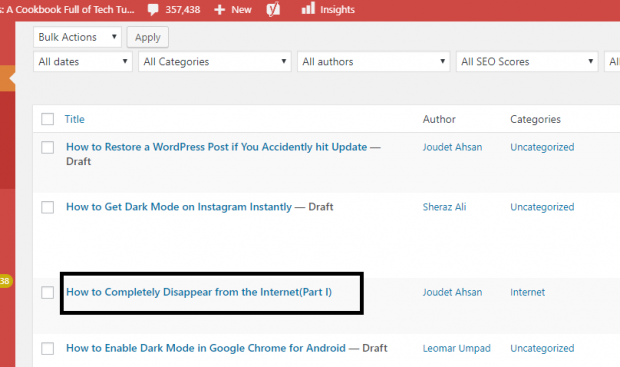The height and width of the screenshot is (367, 620).
Task: Click the plus New icon
Action: pos(219,9)
